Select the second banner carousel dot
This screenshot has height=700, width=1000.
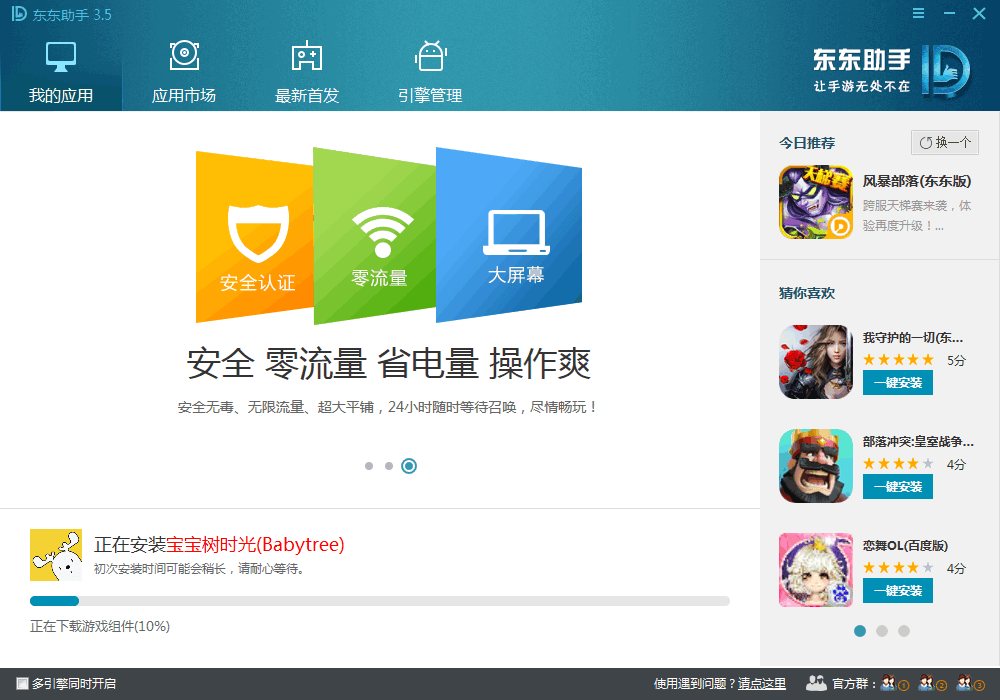pos(389,466)
